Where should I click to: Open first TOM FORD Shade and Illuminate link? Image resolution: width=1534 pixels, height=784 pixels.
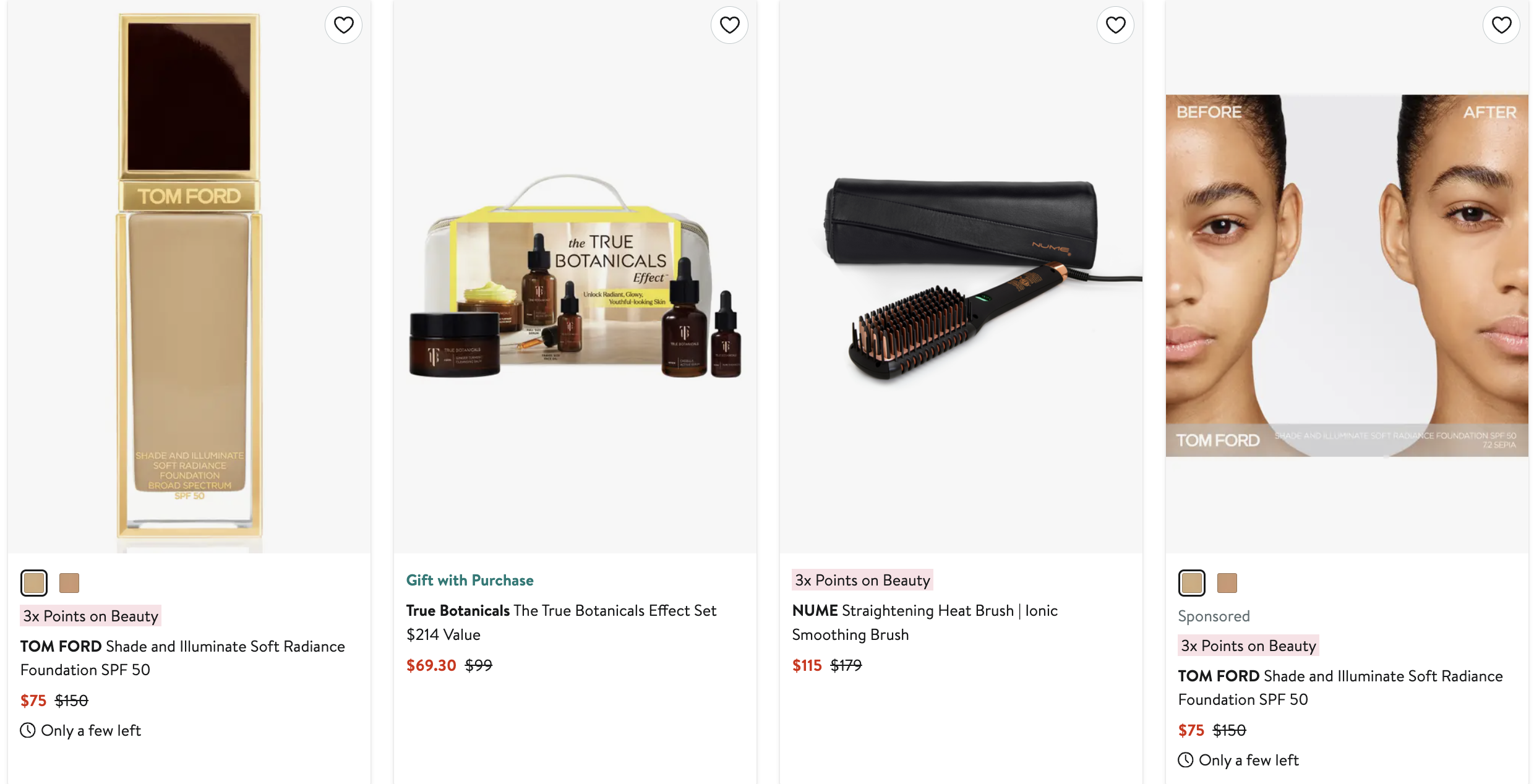point(182,658)
